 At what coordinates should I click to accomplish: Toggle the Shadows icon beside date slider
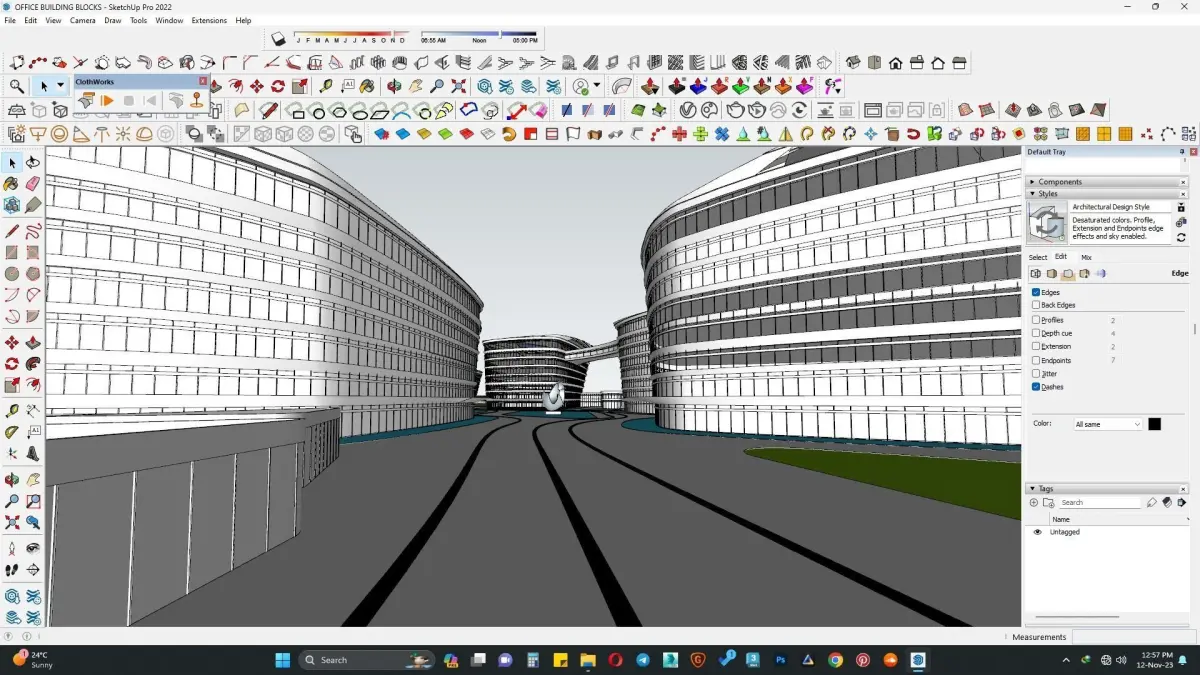point(279,39)
